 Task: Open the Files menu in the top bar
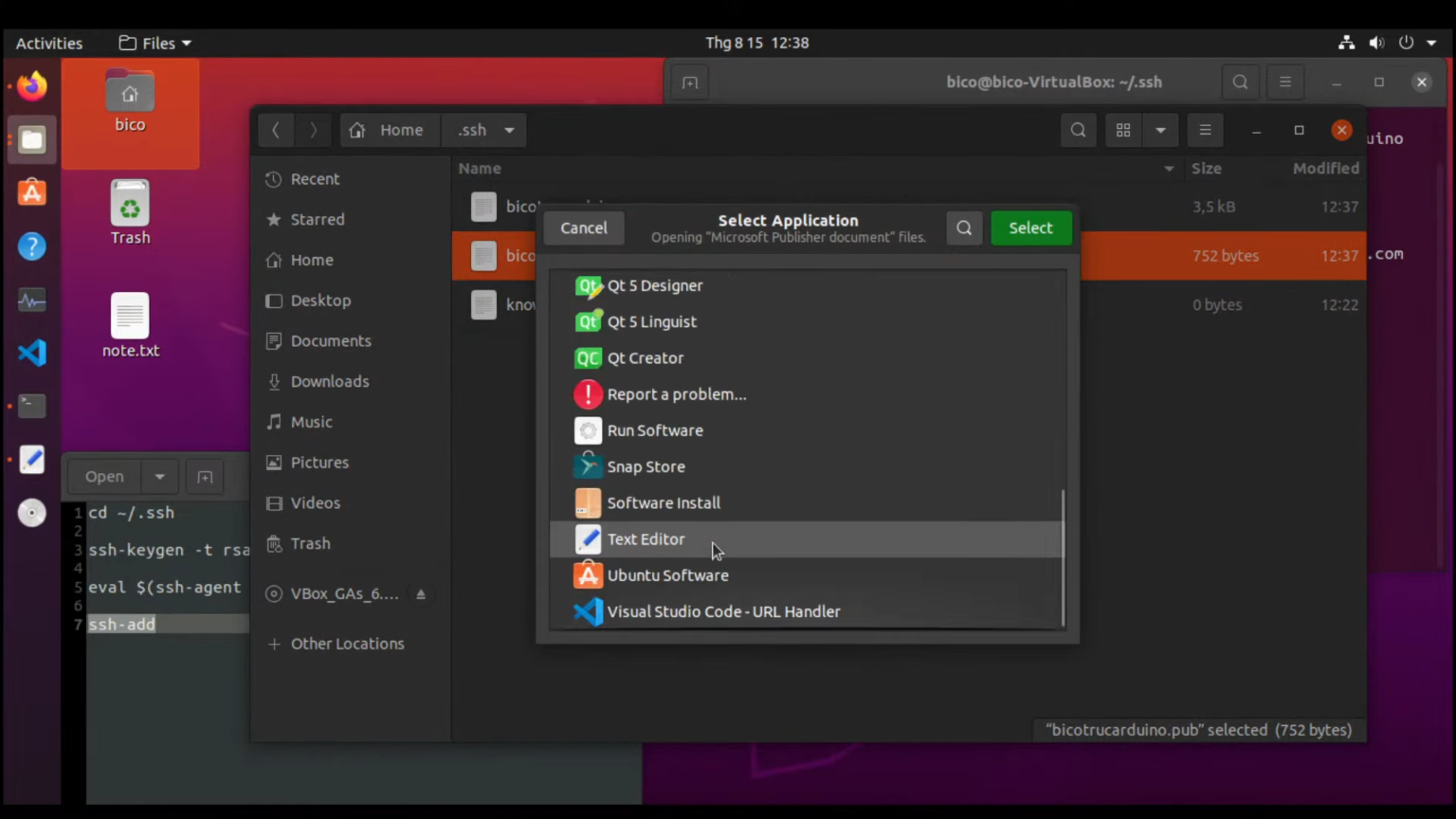pos(153,43)
